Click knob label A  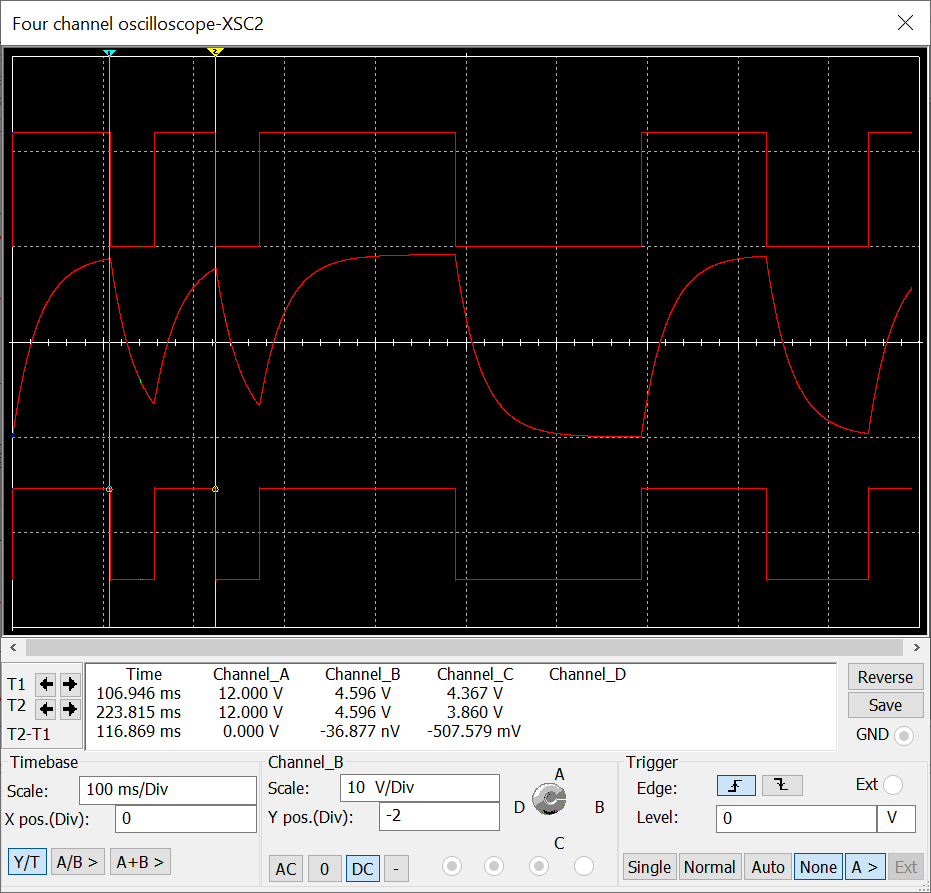(559, 774)
